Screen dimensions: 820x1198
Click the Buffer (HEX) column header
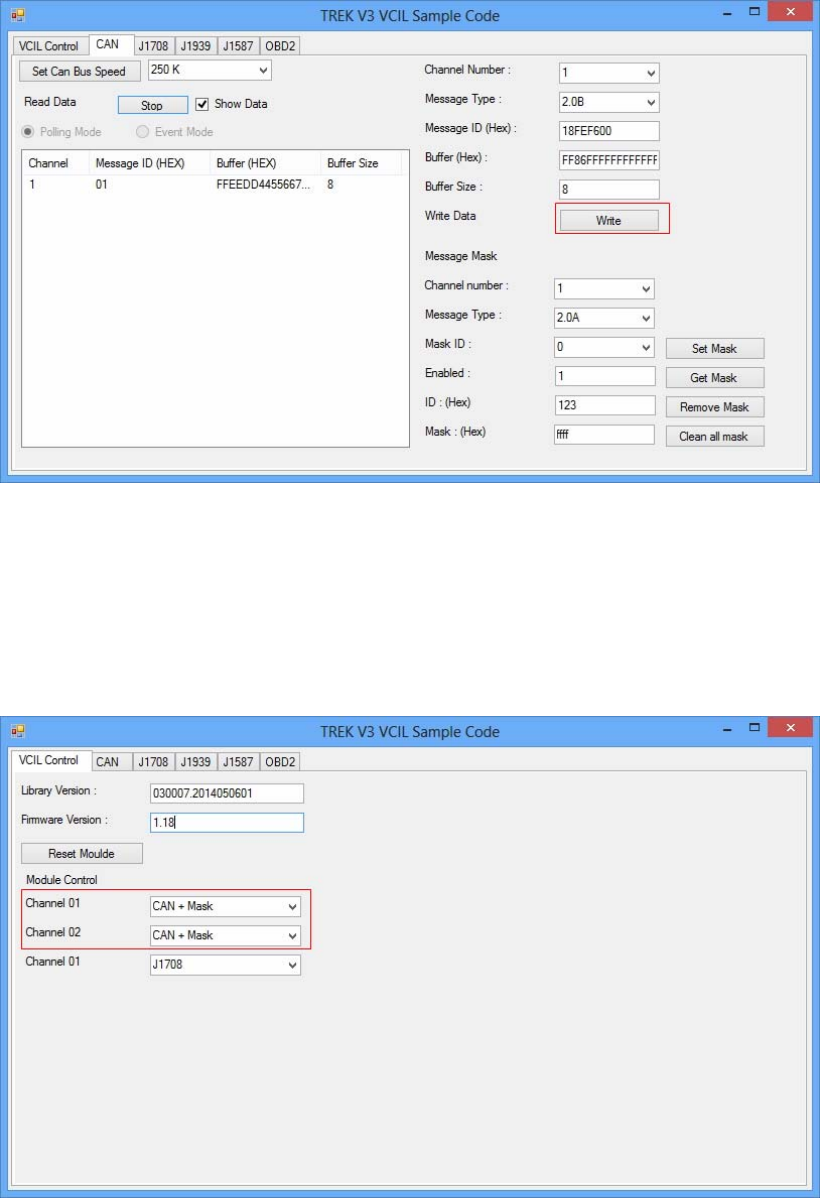click(265, 163)
